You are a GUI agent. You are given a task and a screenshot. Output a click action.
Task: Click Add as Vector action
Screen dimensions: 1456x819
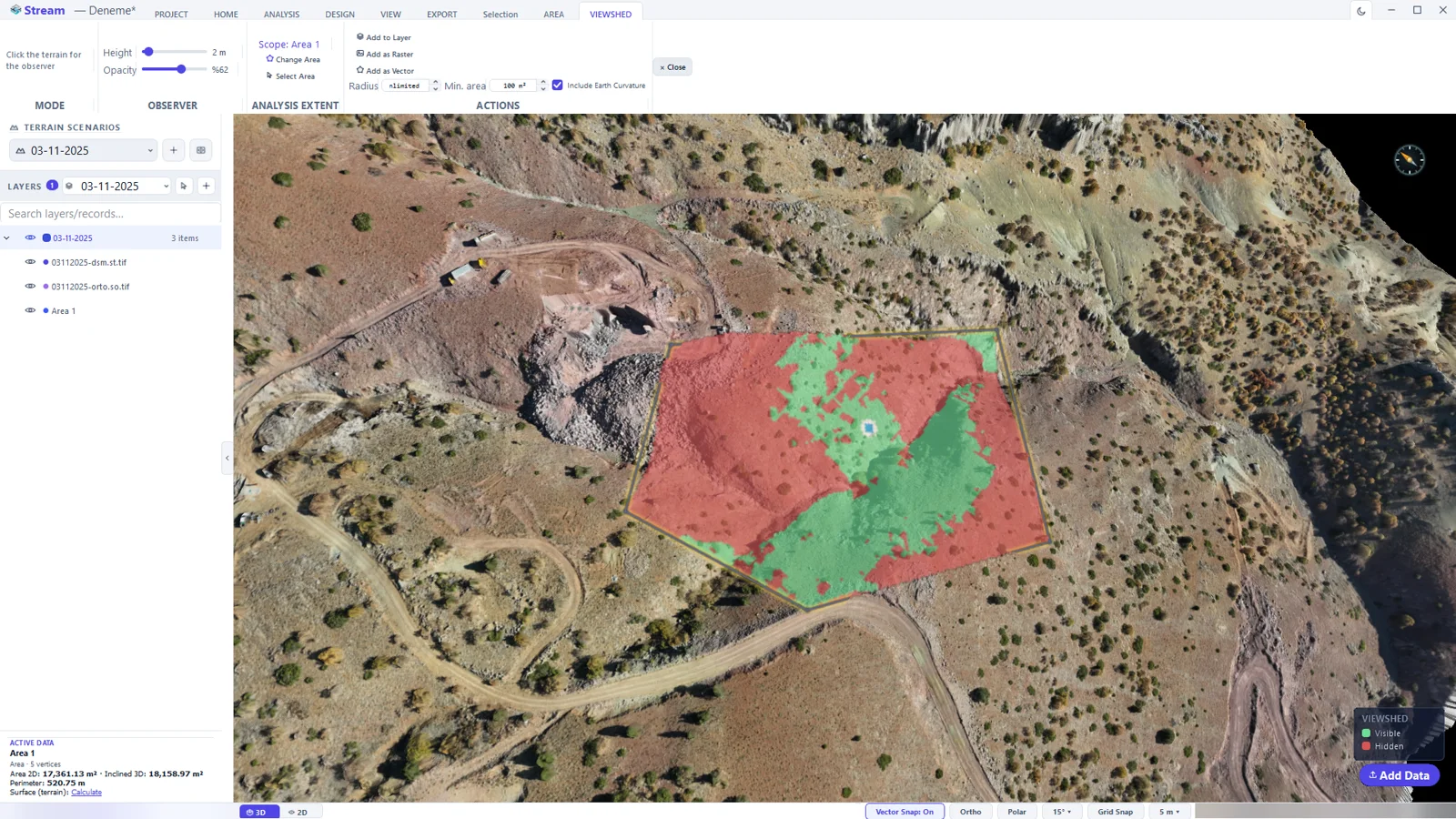point(384,70)
